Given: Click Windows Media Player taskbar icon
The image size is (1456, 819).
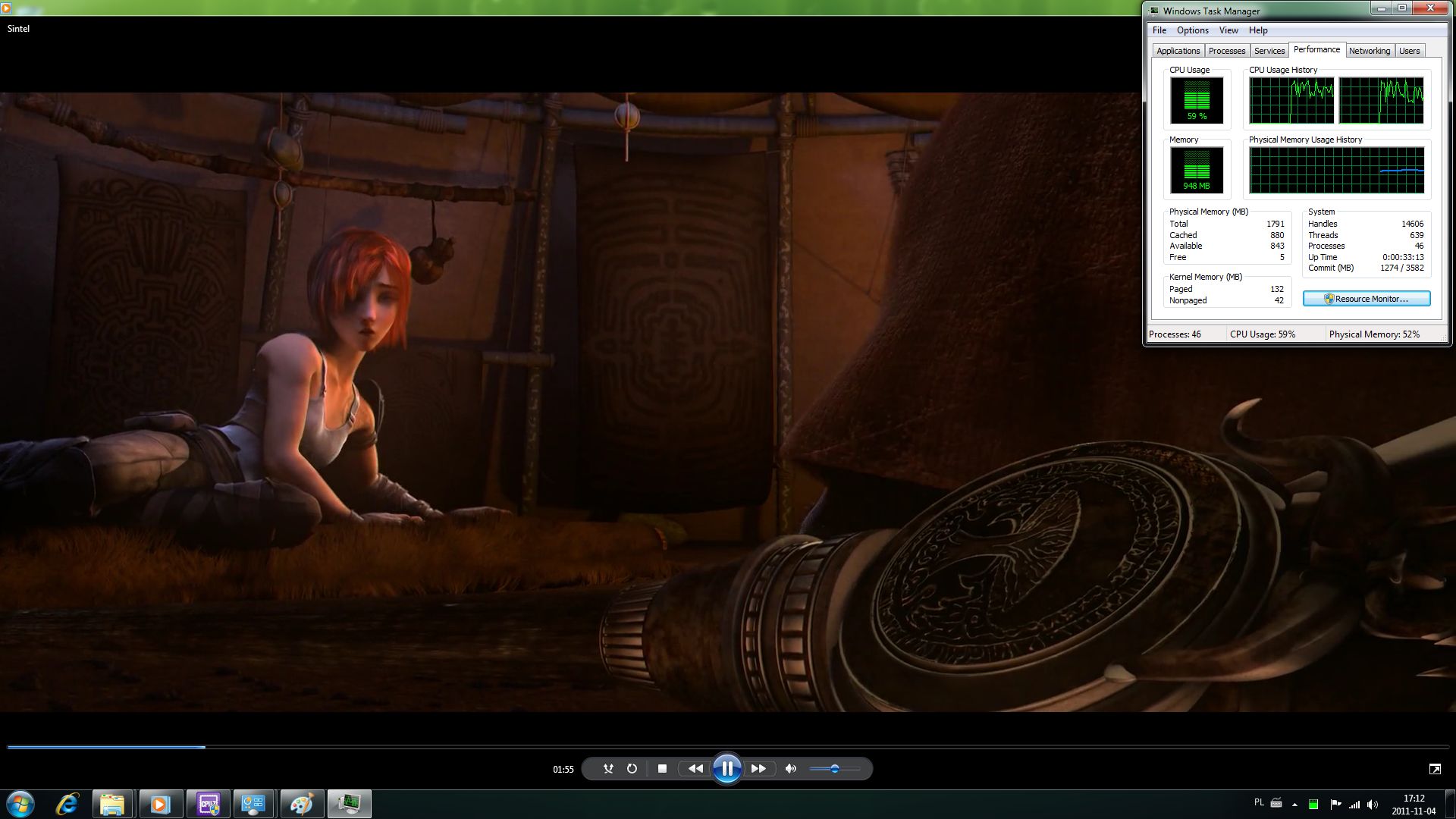Looking at the screenshot, I should [159, 804].
